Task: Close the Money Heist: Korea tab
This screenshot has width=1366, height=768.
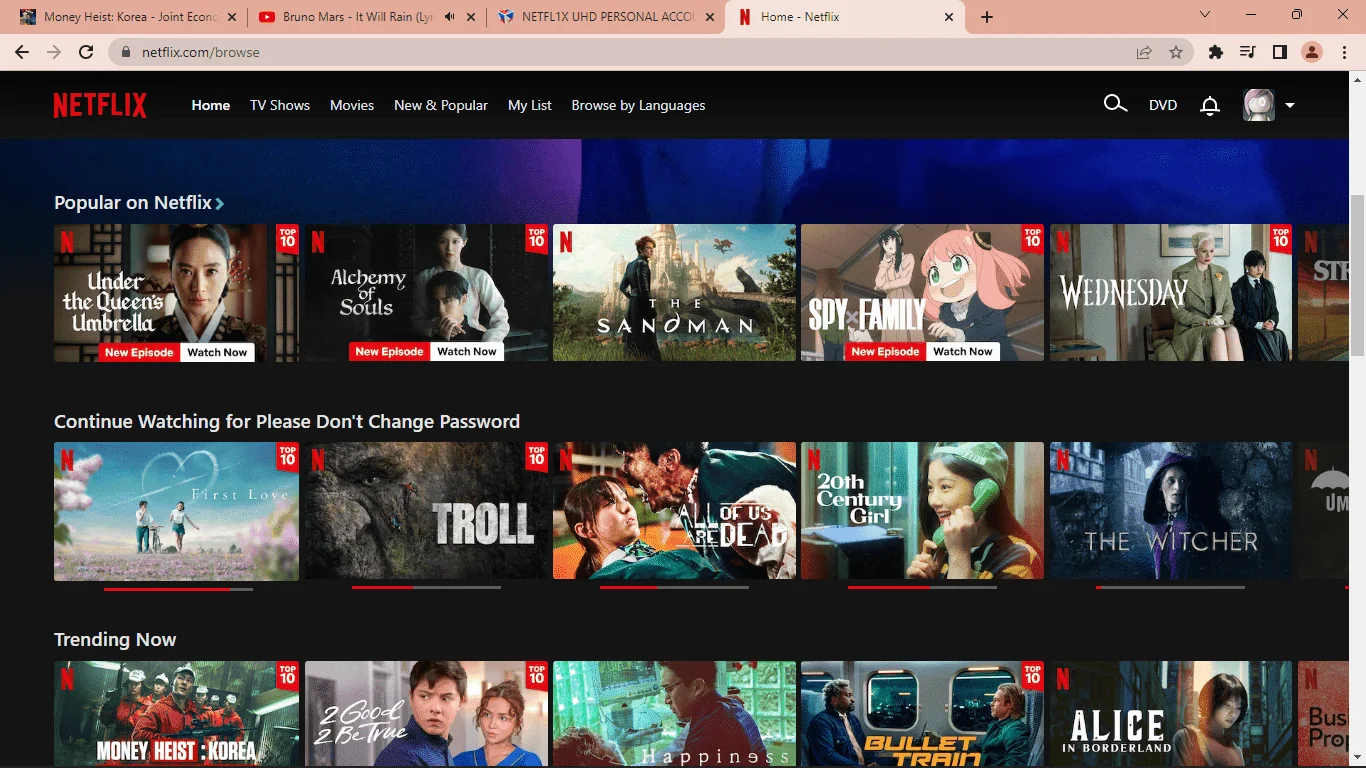Action: [x=233, y=17]
